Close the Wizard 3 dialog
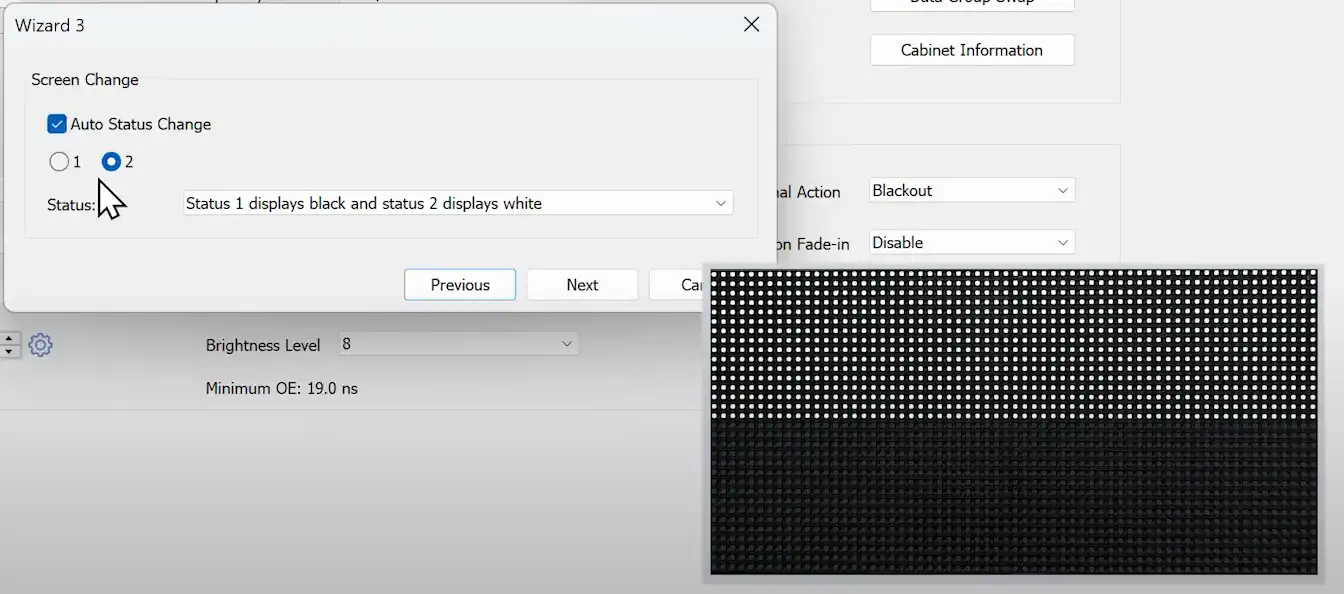Image resolution: width=1344 pixels, height=594 pixels. point(752,25)
